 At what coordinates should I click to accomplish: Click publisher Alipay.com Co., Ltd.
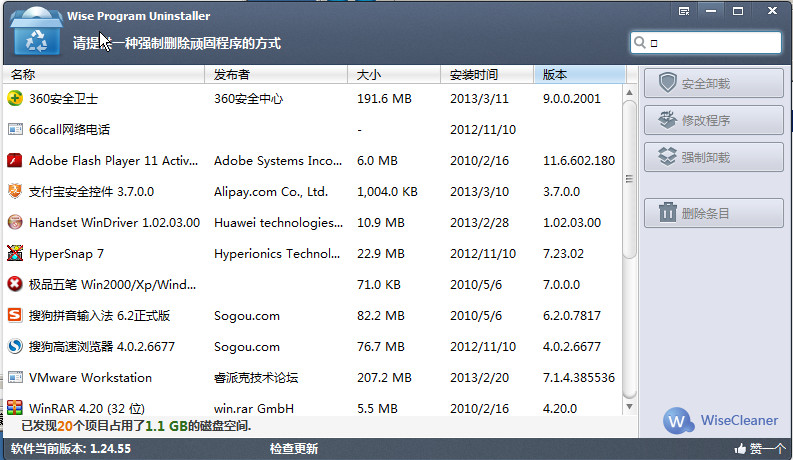tap(271, 192)
